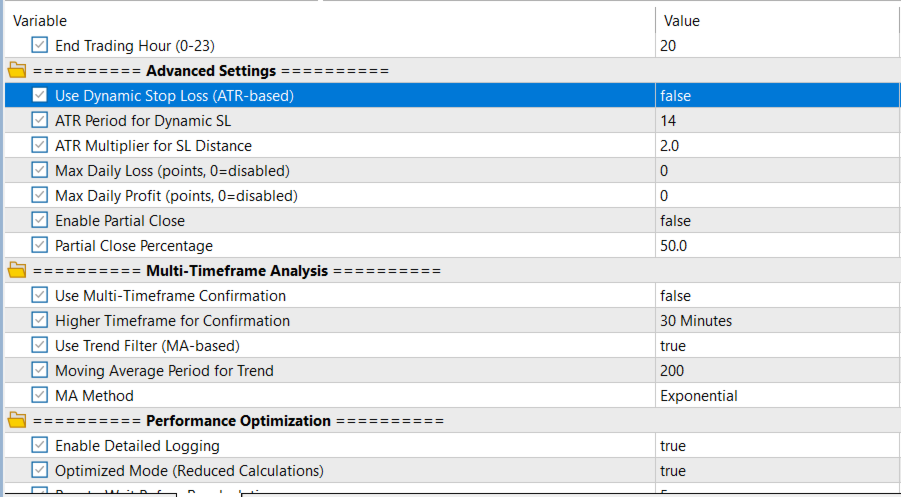This screenshot has height=497, width=901.
Task: Select the Advanced Settings group row
Action: 211,71
